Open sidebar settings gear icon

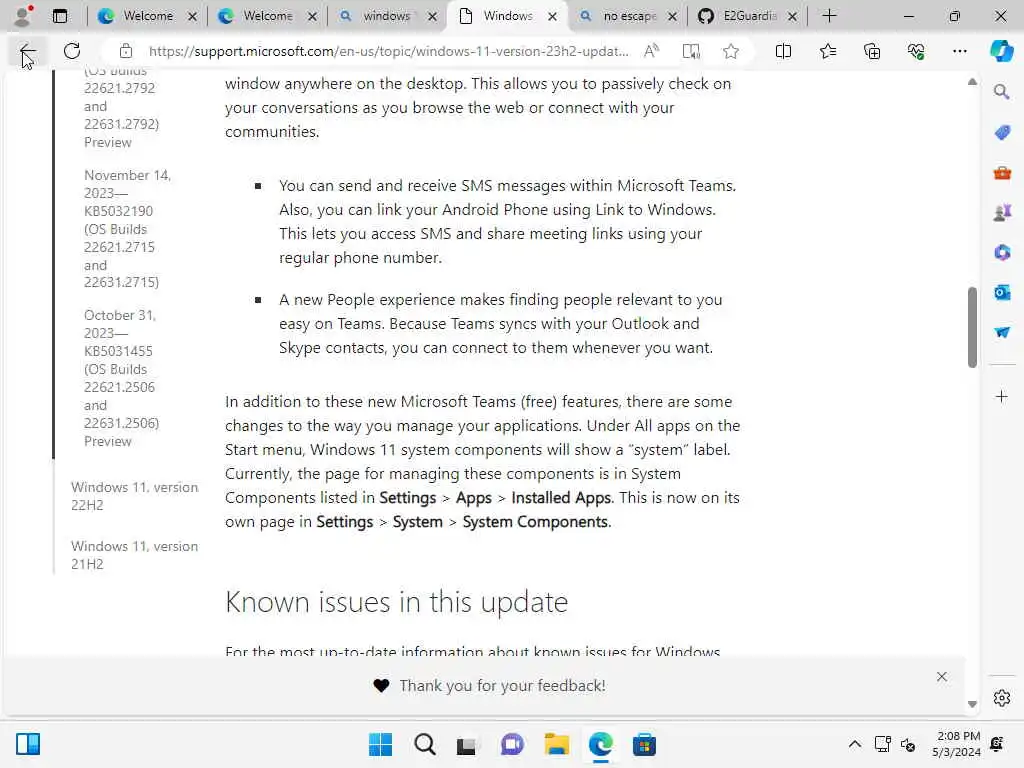pyautogui.click(x=1002, y=698)
